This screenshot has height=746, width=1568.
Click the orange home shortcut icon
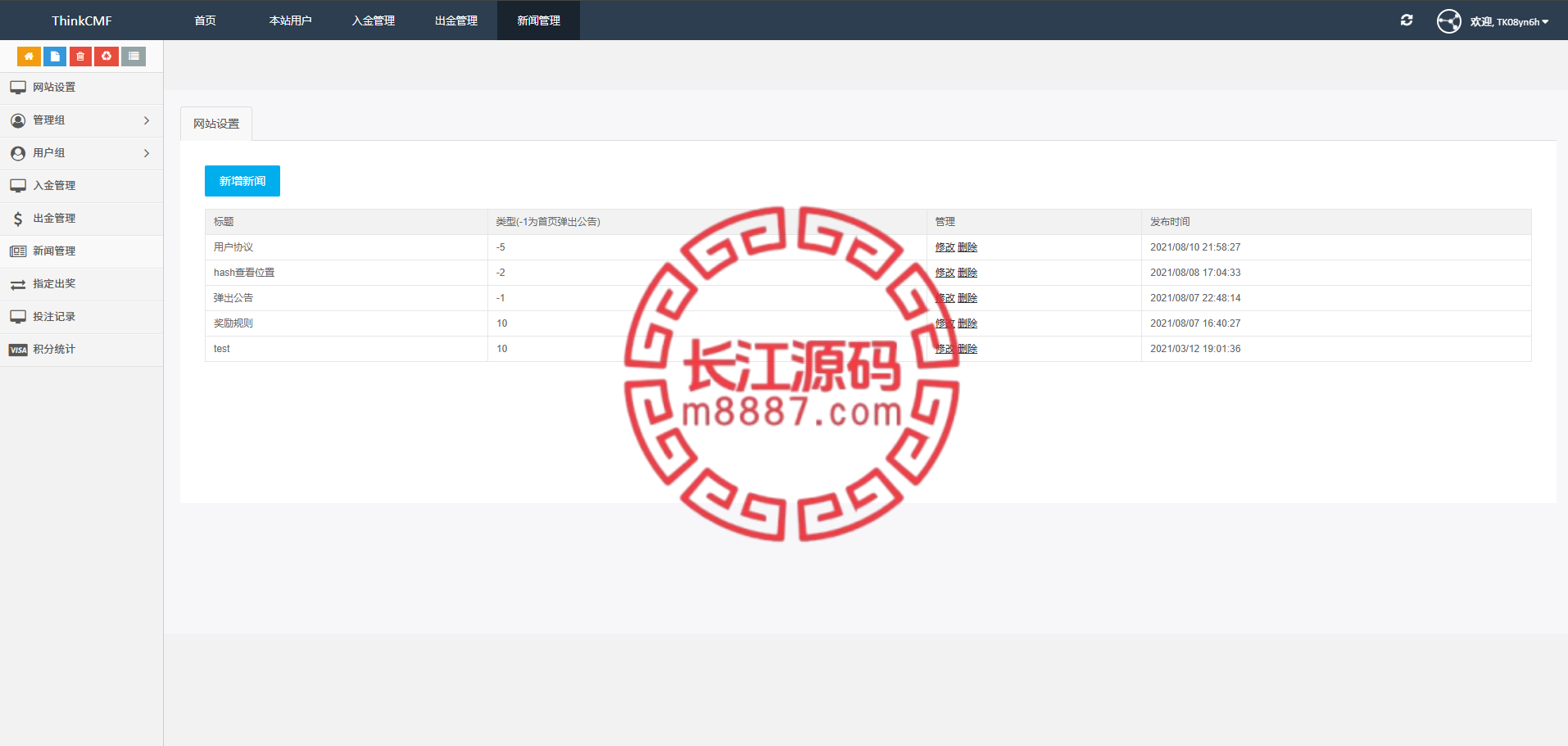[29, 57]
